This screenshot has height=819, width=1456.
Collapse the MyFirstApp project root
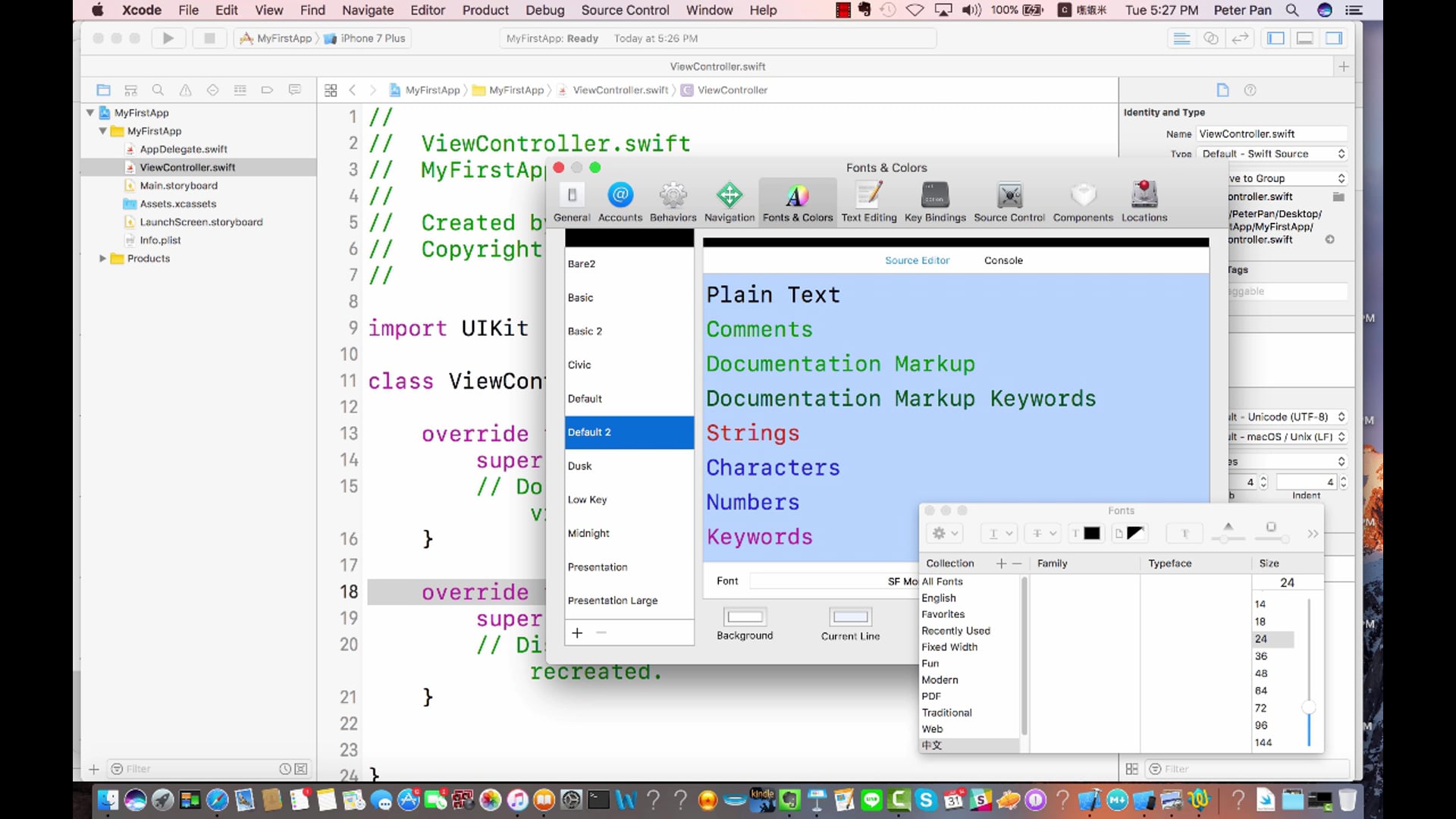point(90,113)
